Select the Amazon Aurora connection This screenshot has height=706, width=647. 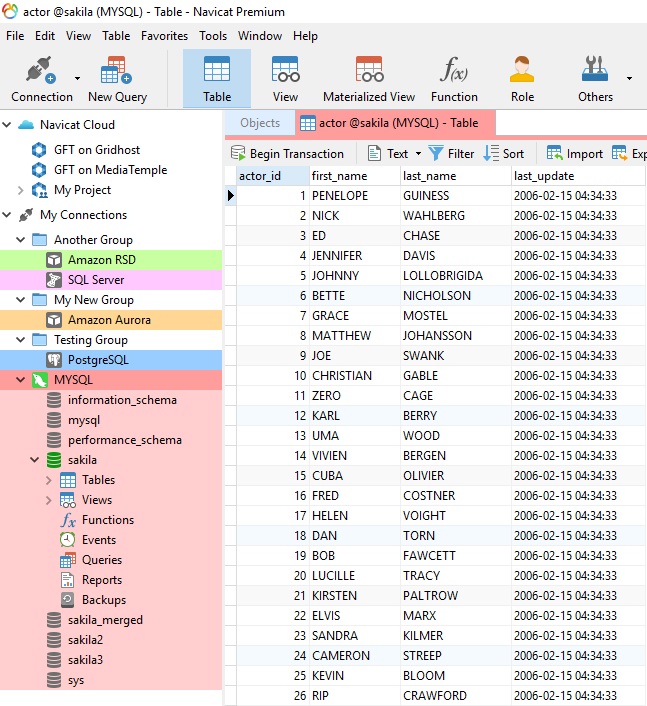pyautogui.click(x=111, y=320)
